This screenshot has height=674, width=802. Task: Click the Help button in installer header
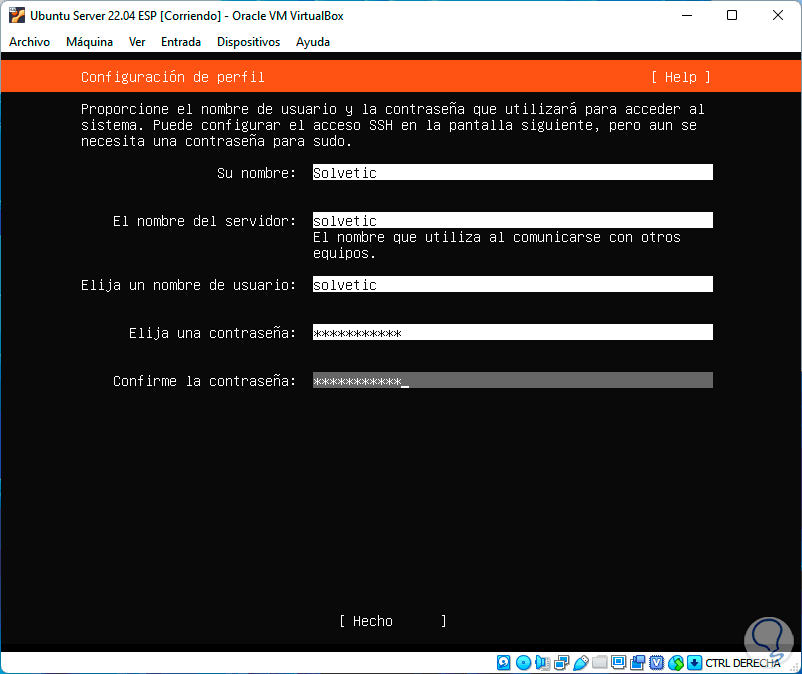pyautogui.click(x=681, y=77)
